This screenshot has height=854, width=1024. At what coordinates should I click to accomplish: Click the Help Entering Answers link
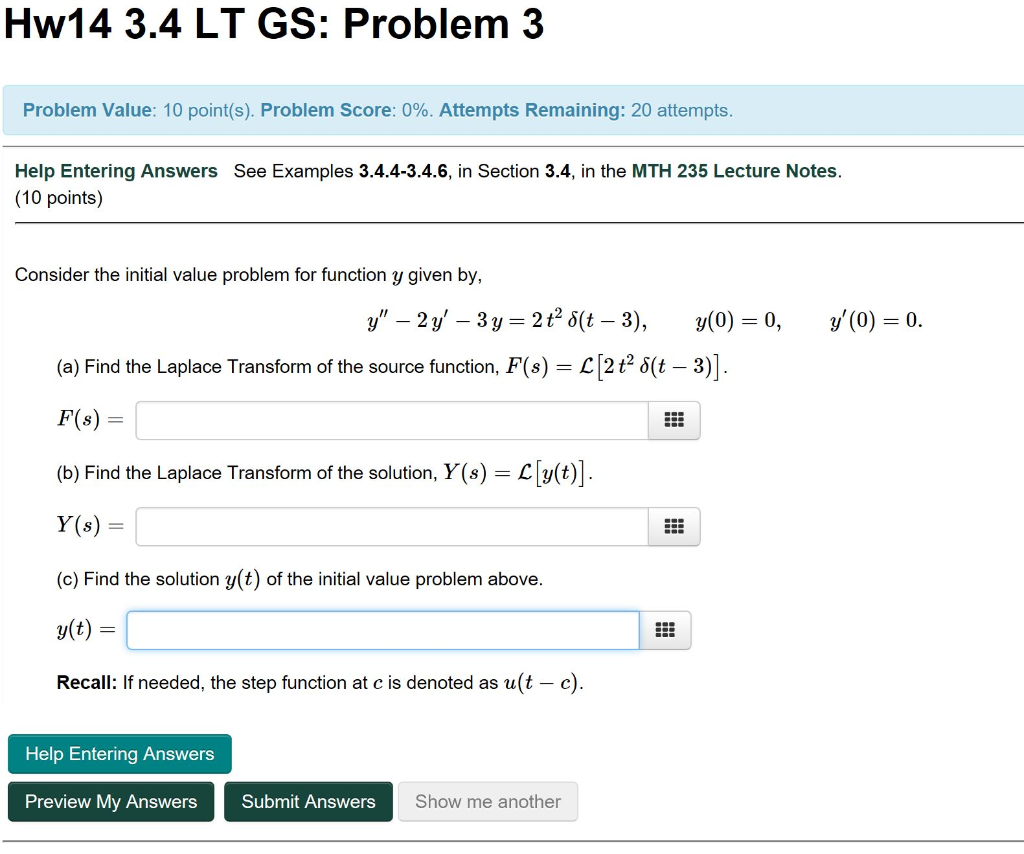(x=116, y=171)
